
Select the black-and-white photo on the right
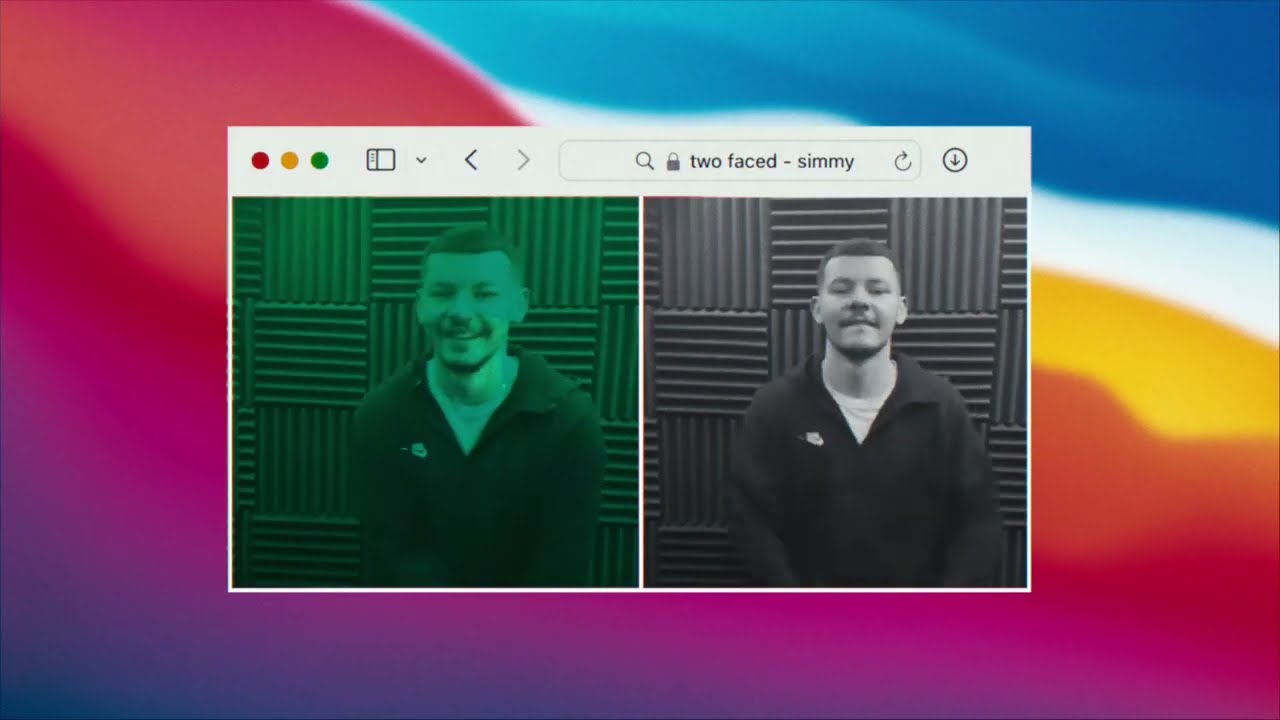click(x=835, y=392)
